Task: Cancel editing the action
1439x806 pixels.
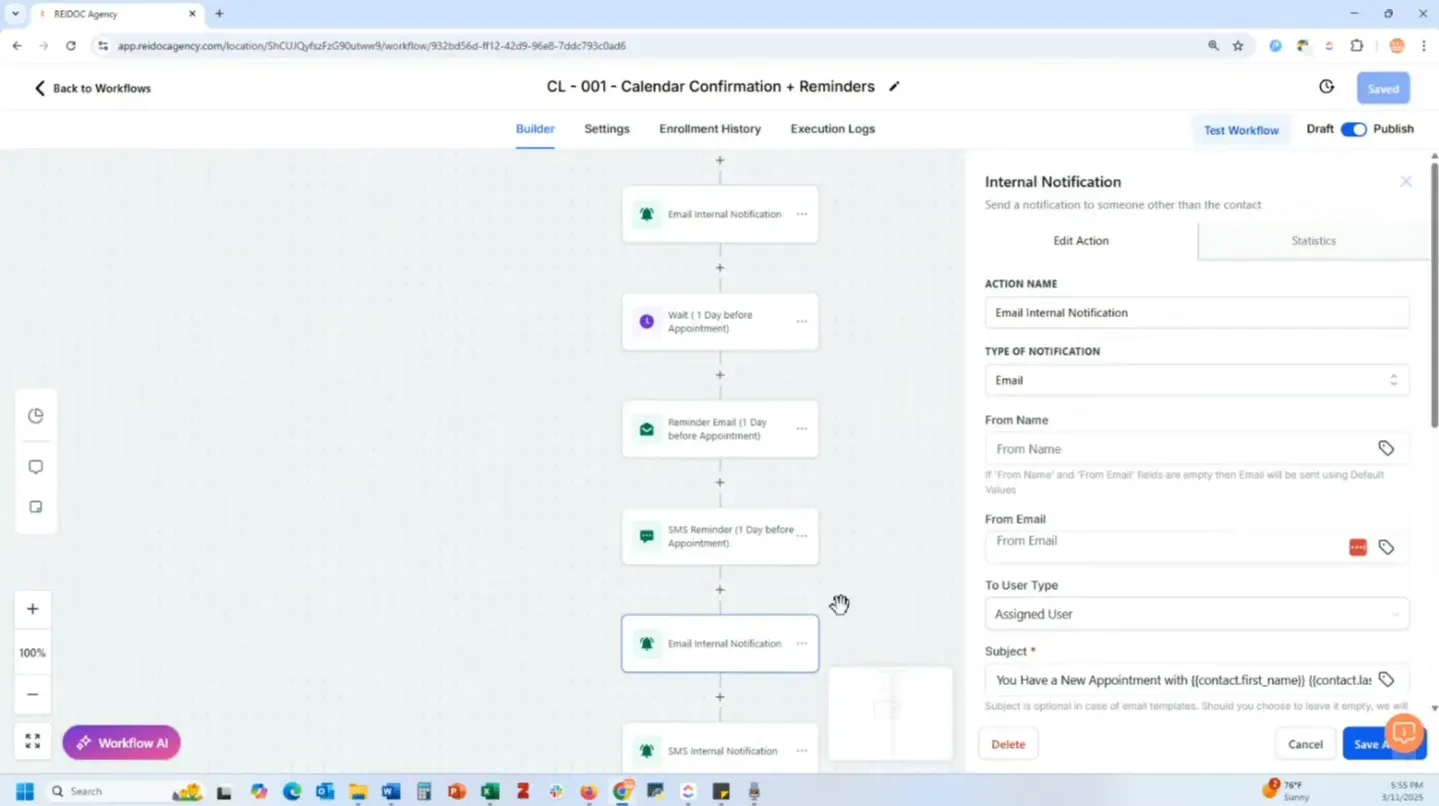Action: 1305,744
